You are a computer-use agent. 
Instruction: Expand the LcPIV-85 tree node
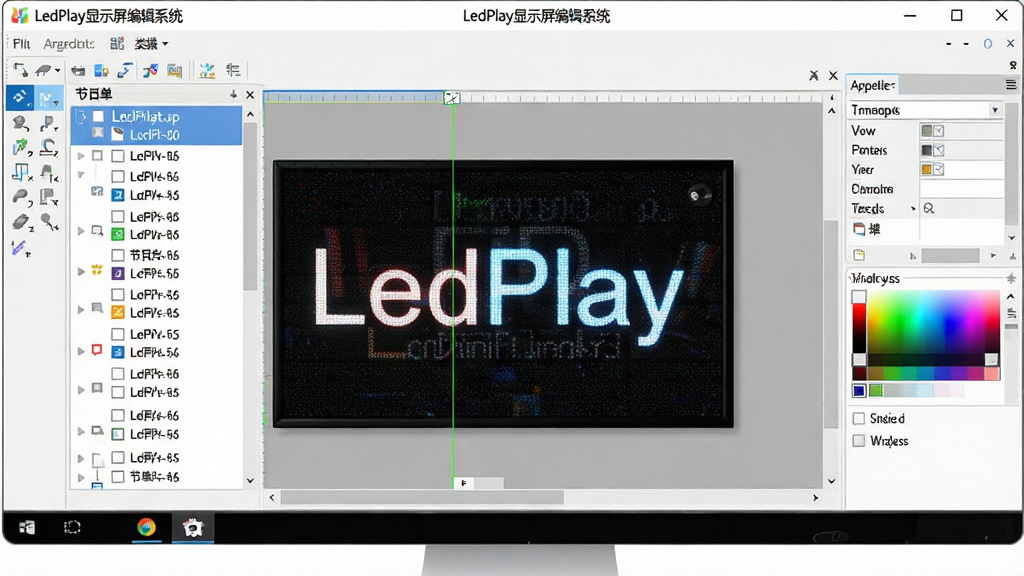[81, 156]
